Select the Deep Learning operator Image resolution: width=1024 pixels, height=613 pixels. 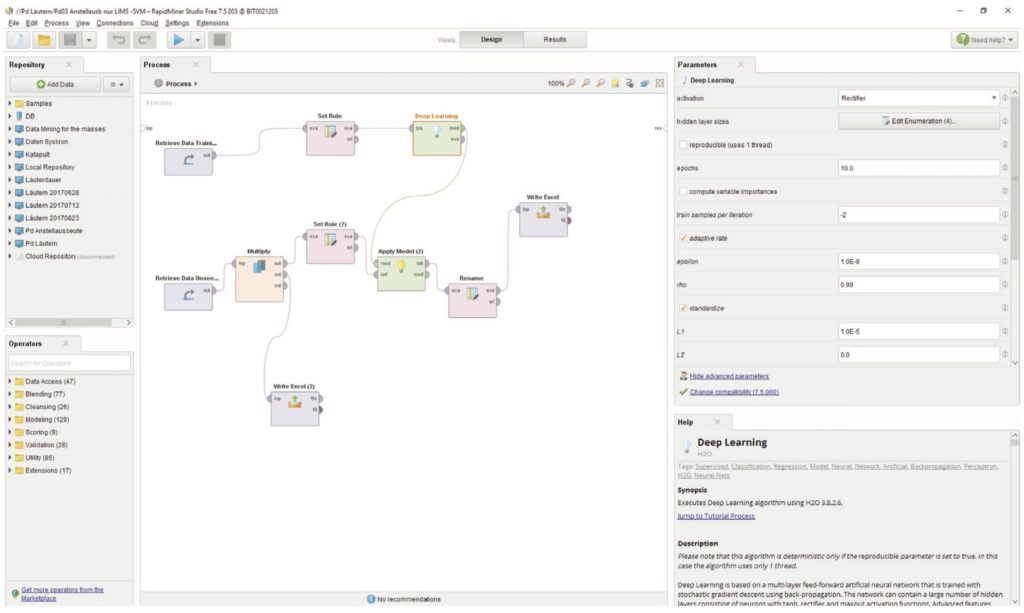437,138
